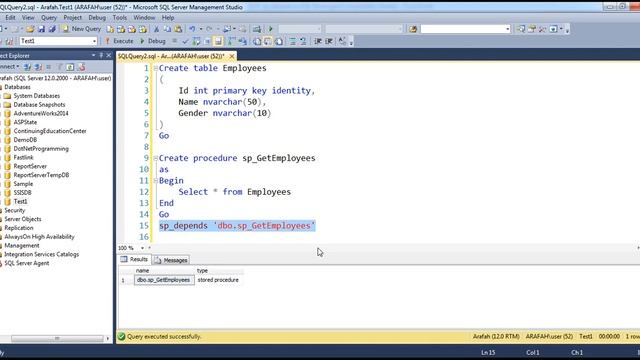Click the Filter icon in Object Explorer
Image resolution: width=640 pixels, height=360 pixels.
pos(60,67)
